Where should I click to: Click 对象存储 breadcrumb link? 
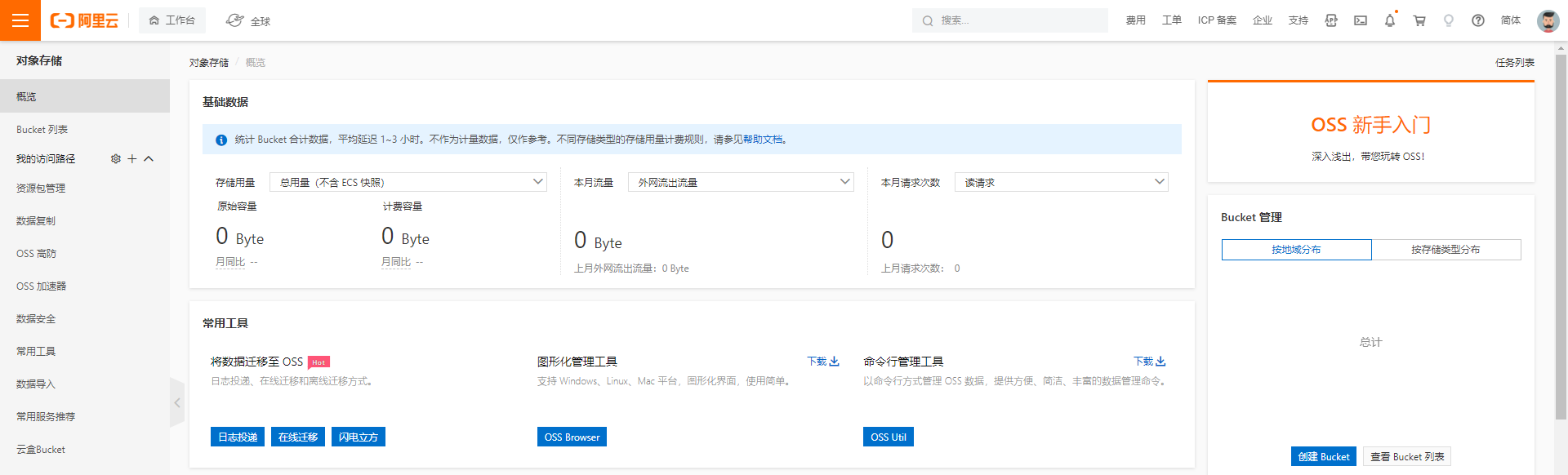(209, 62)
